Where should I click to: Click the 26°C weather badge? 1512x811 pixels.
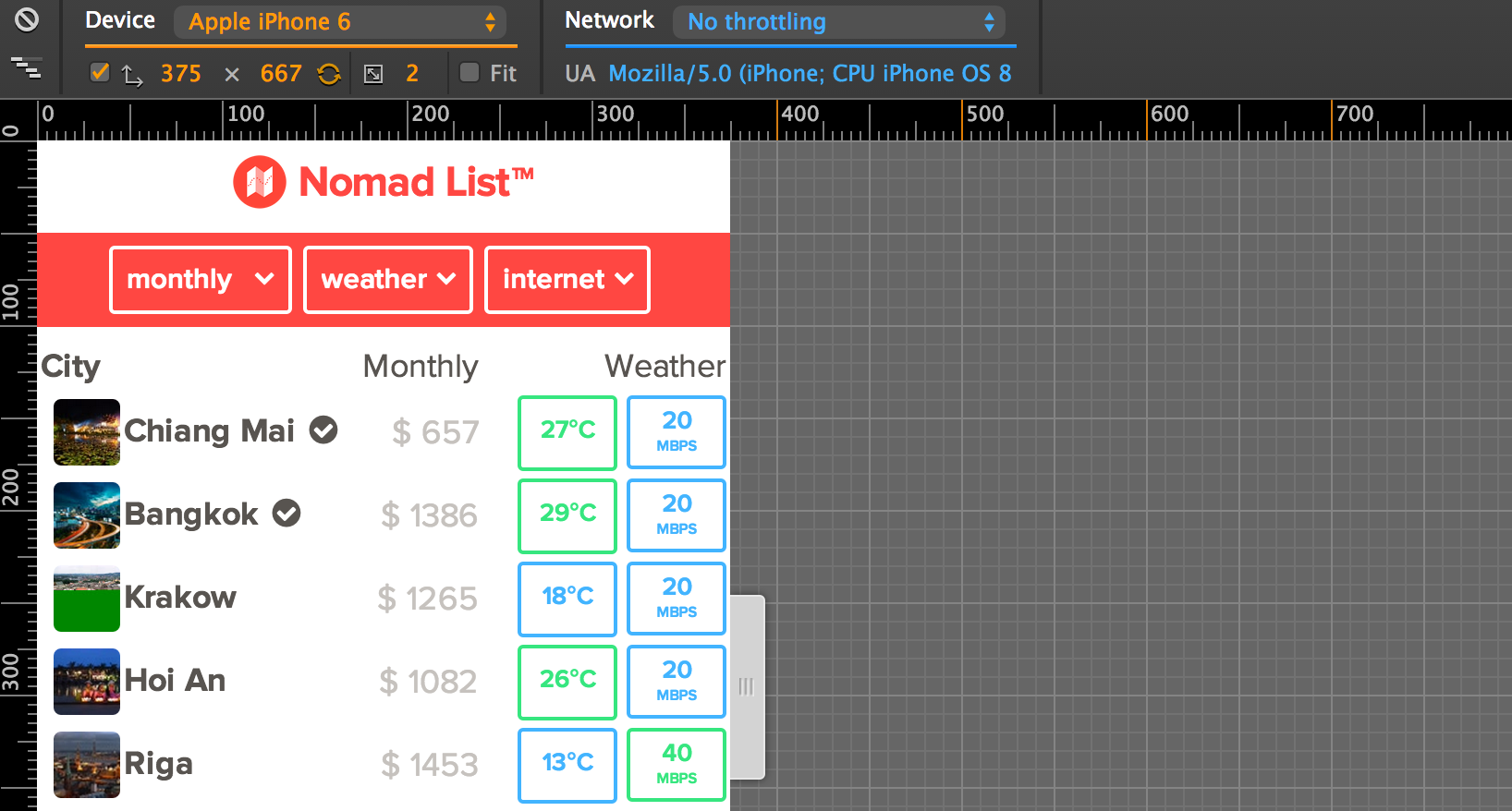pos(567,682)
